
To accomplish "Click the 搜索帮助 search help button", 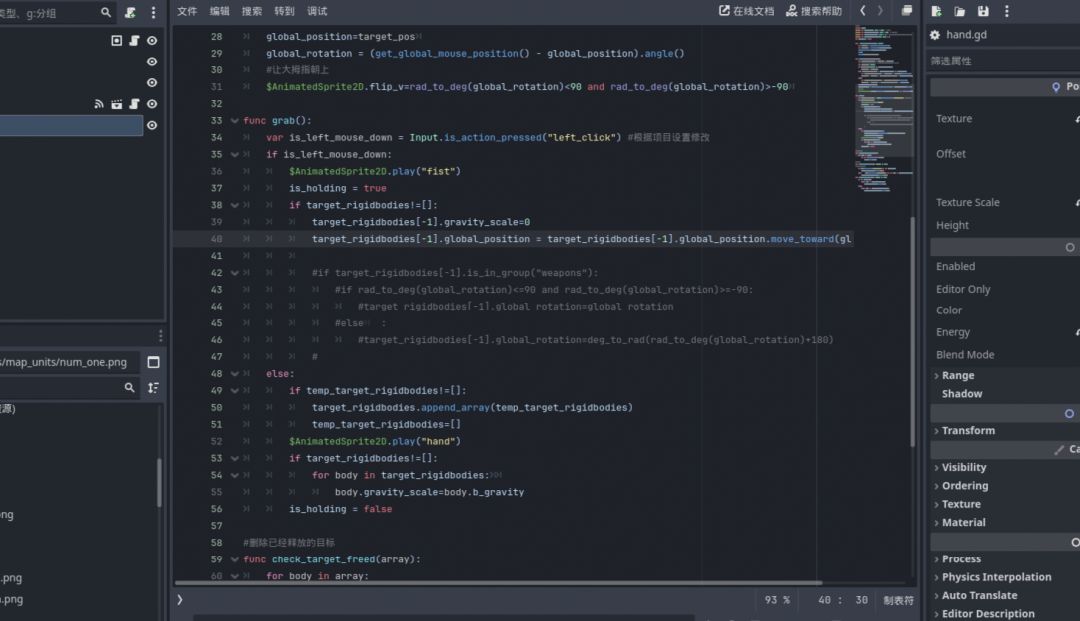I will 813,11.
